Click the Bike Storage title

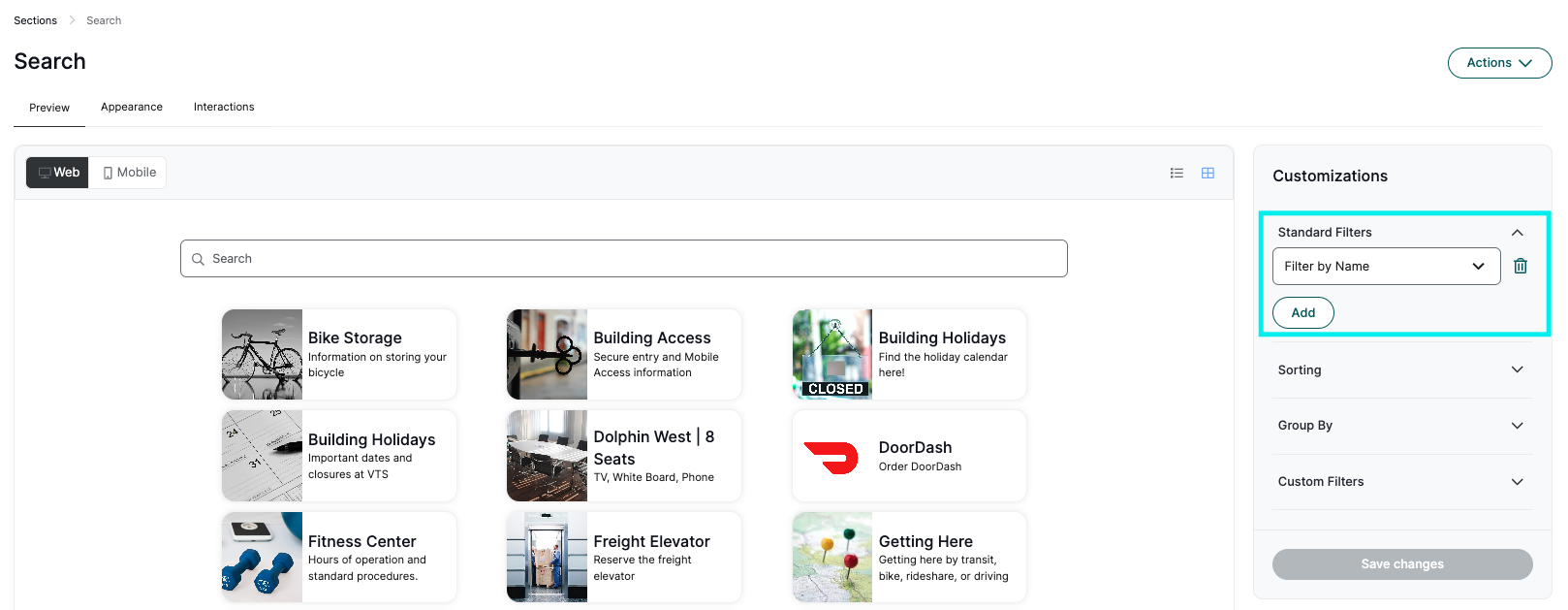click(x=355, y=337)
